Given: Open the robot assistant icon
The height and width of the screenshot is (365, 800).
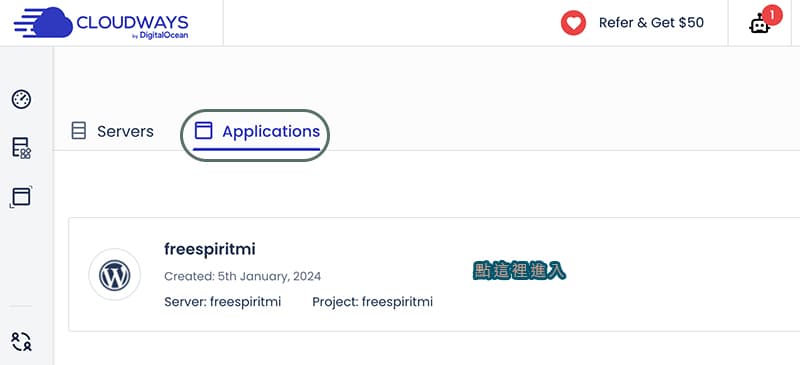Looking at the screenshot, I should [x=759, y=25].
